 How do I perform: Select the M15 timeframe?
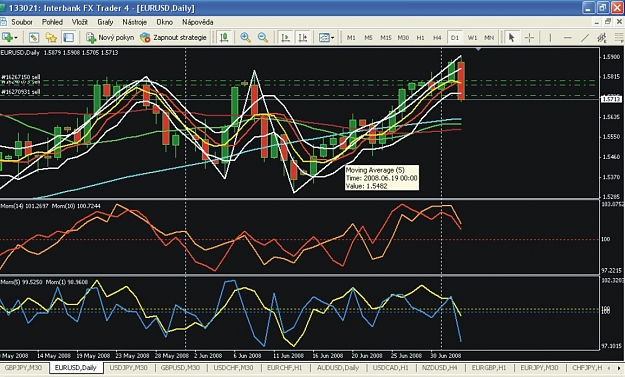[385, 37]
